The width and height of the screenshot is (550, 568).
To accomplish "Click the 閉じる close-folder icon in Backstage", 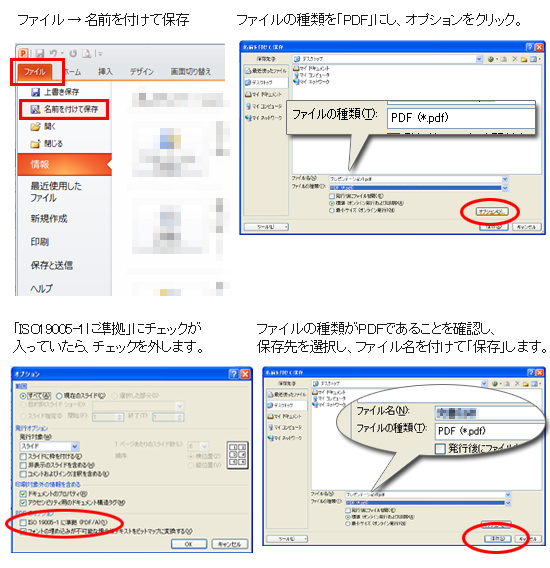I will pyautogui.click(x=36, y=144).
